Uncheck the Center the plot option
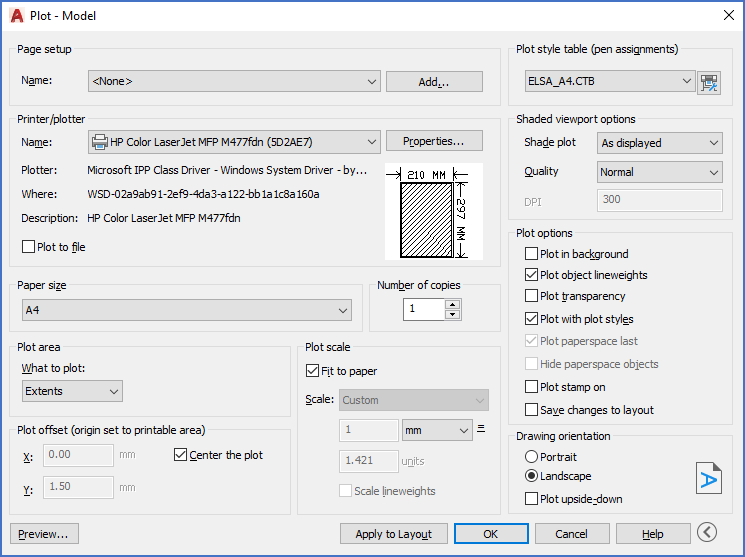745x557 pixels. pyautogui.click(x=181, y=455)
